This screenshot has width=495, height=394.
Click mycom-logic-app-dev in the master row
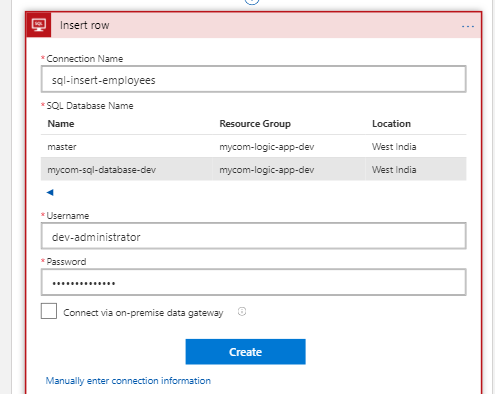tap(267, 147)
